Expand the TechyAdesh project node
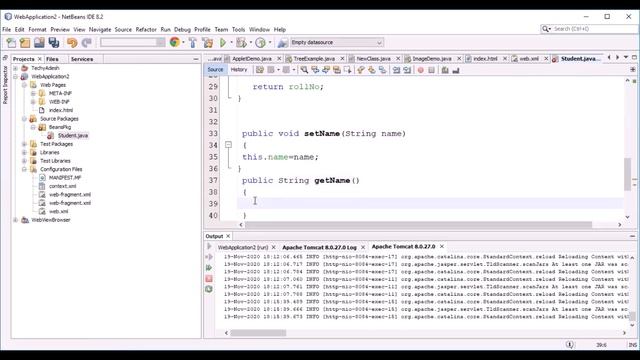Screen dimensions: 640x360 pos(16,68)
